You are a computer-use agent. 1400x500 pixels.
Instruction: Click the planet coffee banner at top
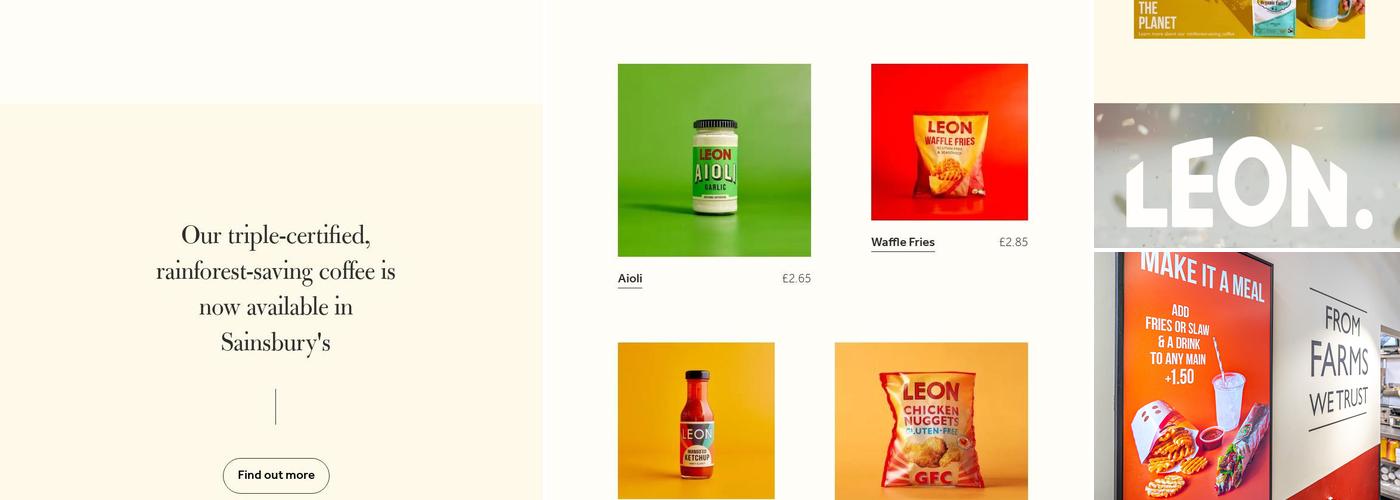pyautogui.click(x=1249, y=19)
